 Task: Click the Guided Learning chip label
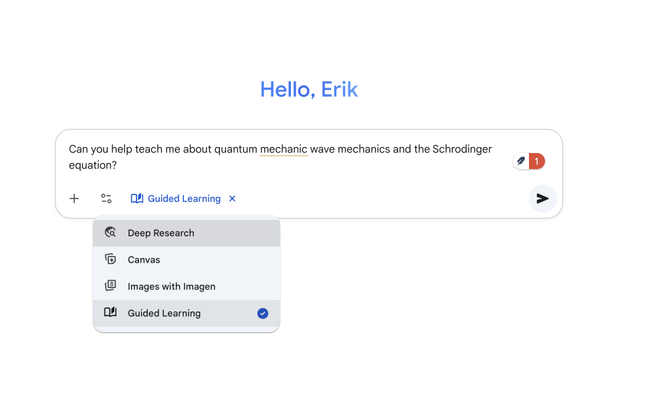[x=184, y=199]
